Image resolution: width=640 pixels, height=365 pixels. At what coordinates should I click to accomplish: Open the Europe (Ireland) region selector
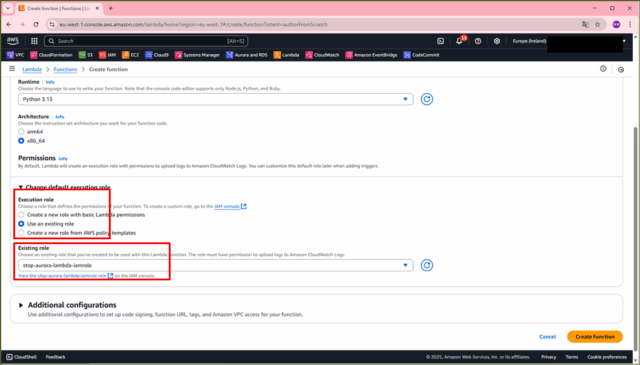(529, 41)
